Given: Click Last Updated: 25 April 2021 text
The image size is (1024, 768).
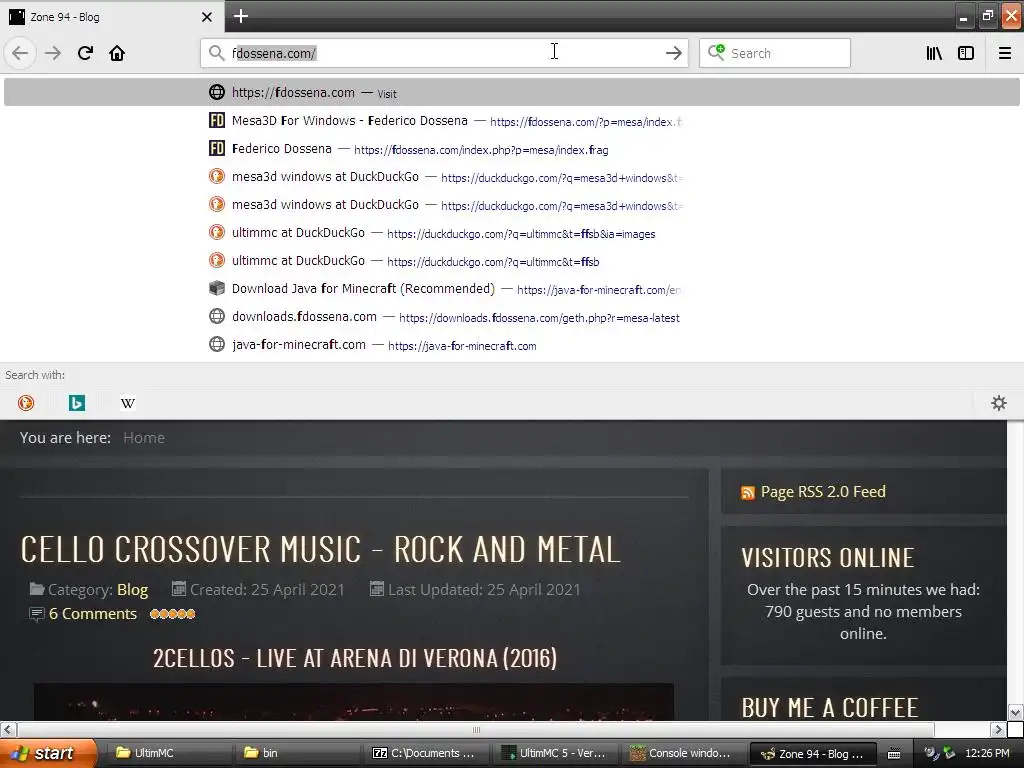Looking at the screenshot, I should click(x=484, y=590).
